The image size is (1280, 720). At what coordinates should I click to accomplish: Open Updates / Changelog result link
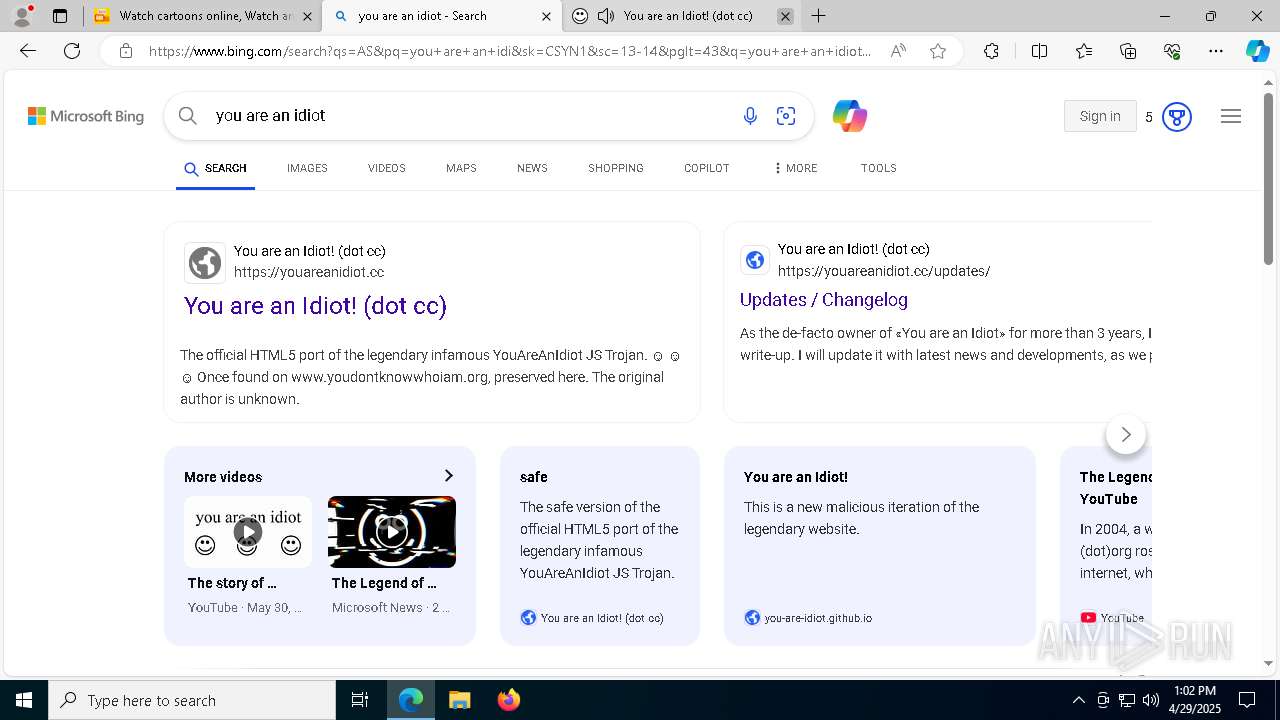click(824, 300)
